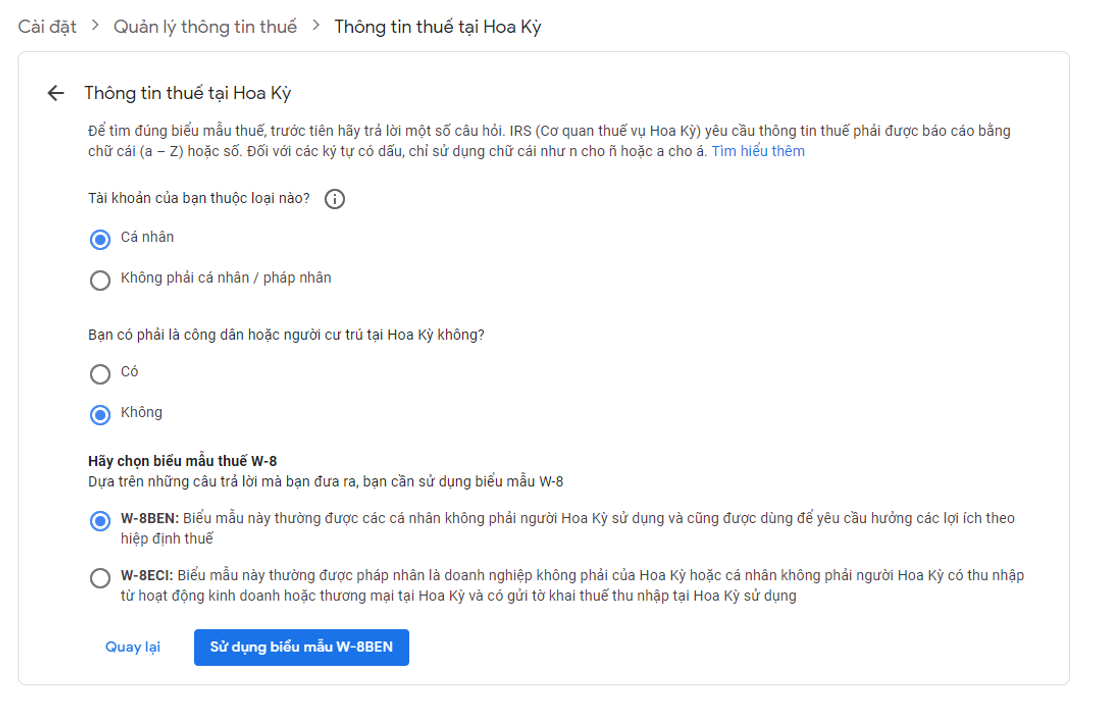Viewport: 1103px width, 709px height.
Task: Pick the W-8BEN form radio button
Action: click(100, 521)
